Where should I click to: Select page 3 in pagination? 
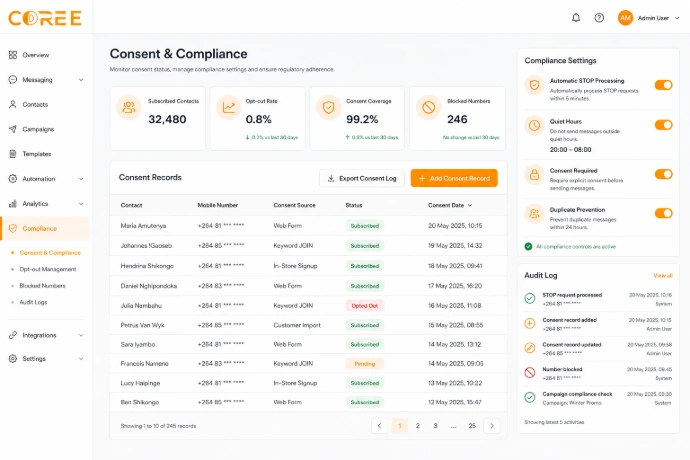tap(435, 426)
